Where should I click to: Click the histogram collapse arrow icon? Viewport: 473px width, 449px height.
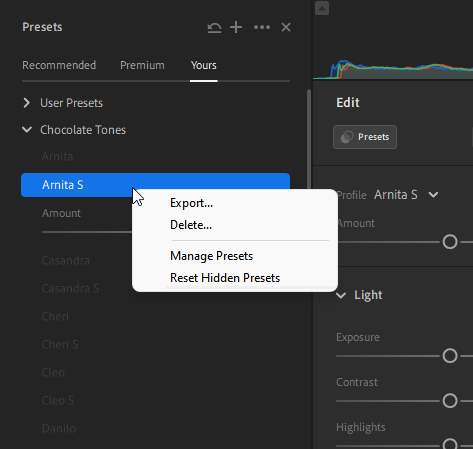[x=322, y=8]
